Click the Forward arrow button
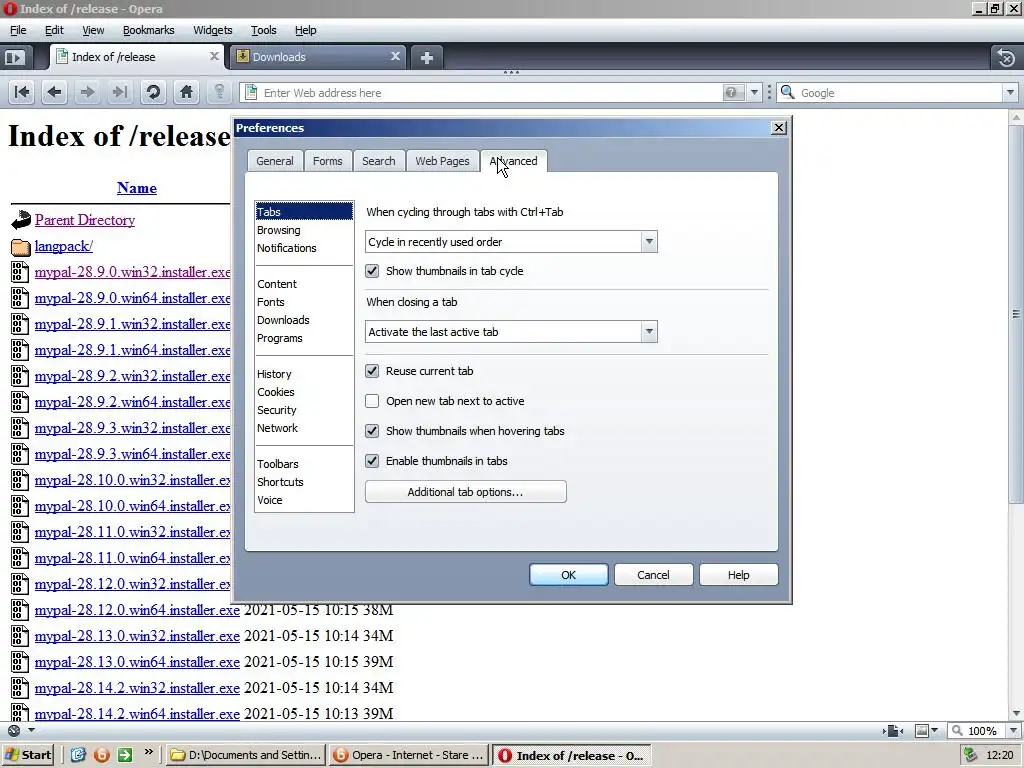 point(87,92)
